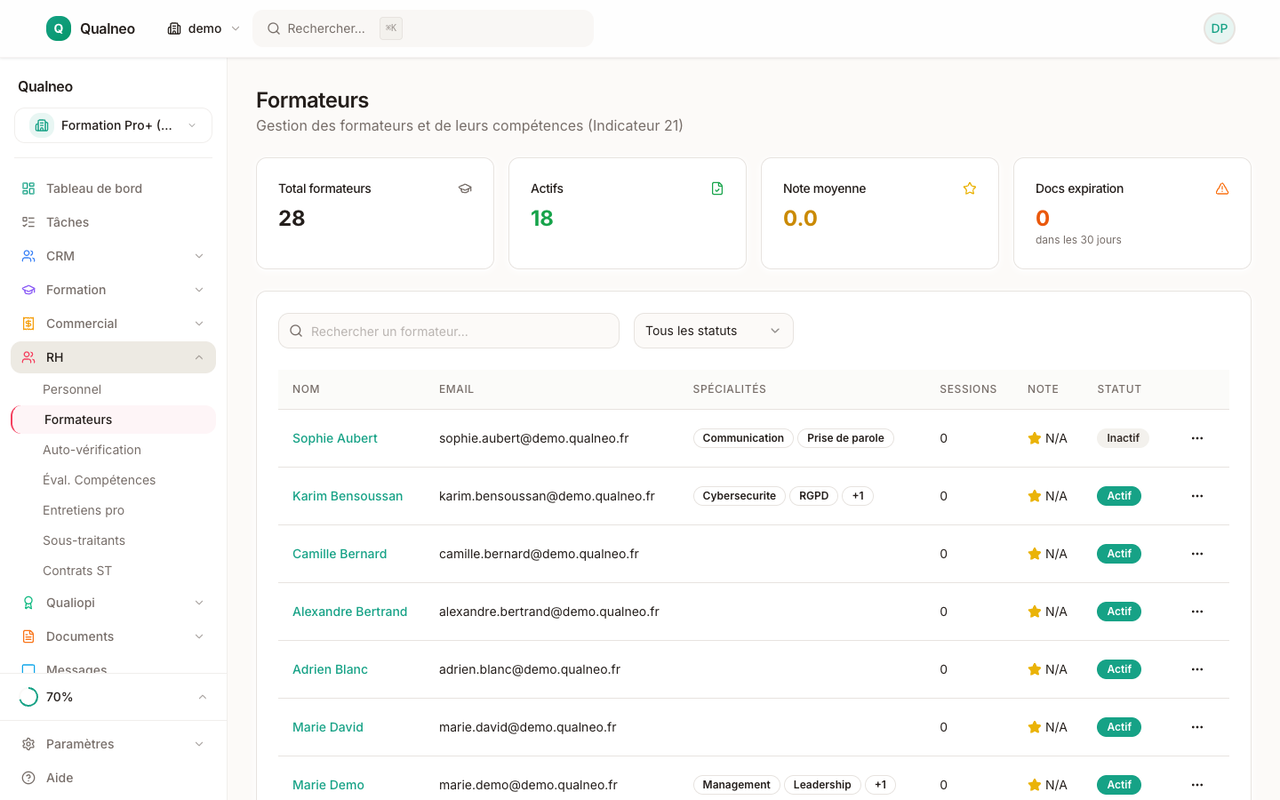The height and width of the screenshot is (800, 1280).
Task: Click the Leadership specialty tag
Action: click(822, 785)
